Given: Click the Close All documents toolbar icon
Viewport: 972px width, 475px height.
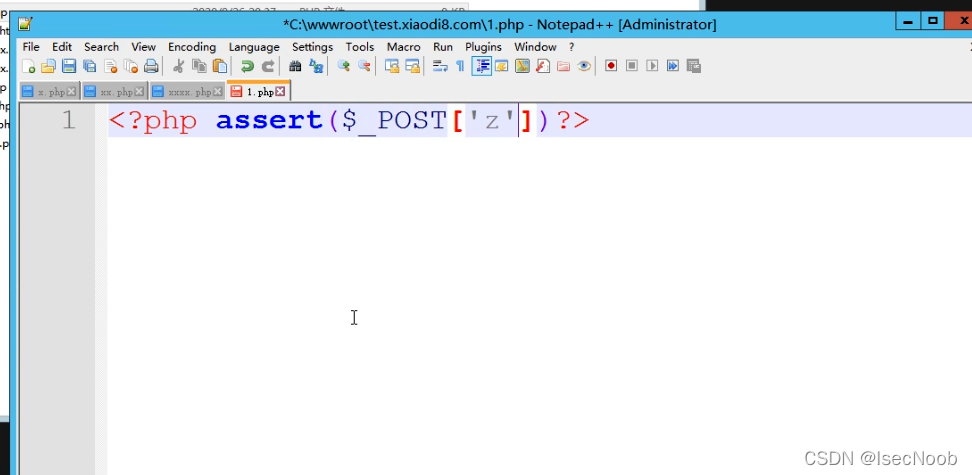Looking at the screenshot, I should (x=131, y=66).
